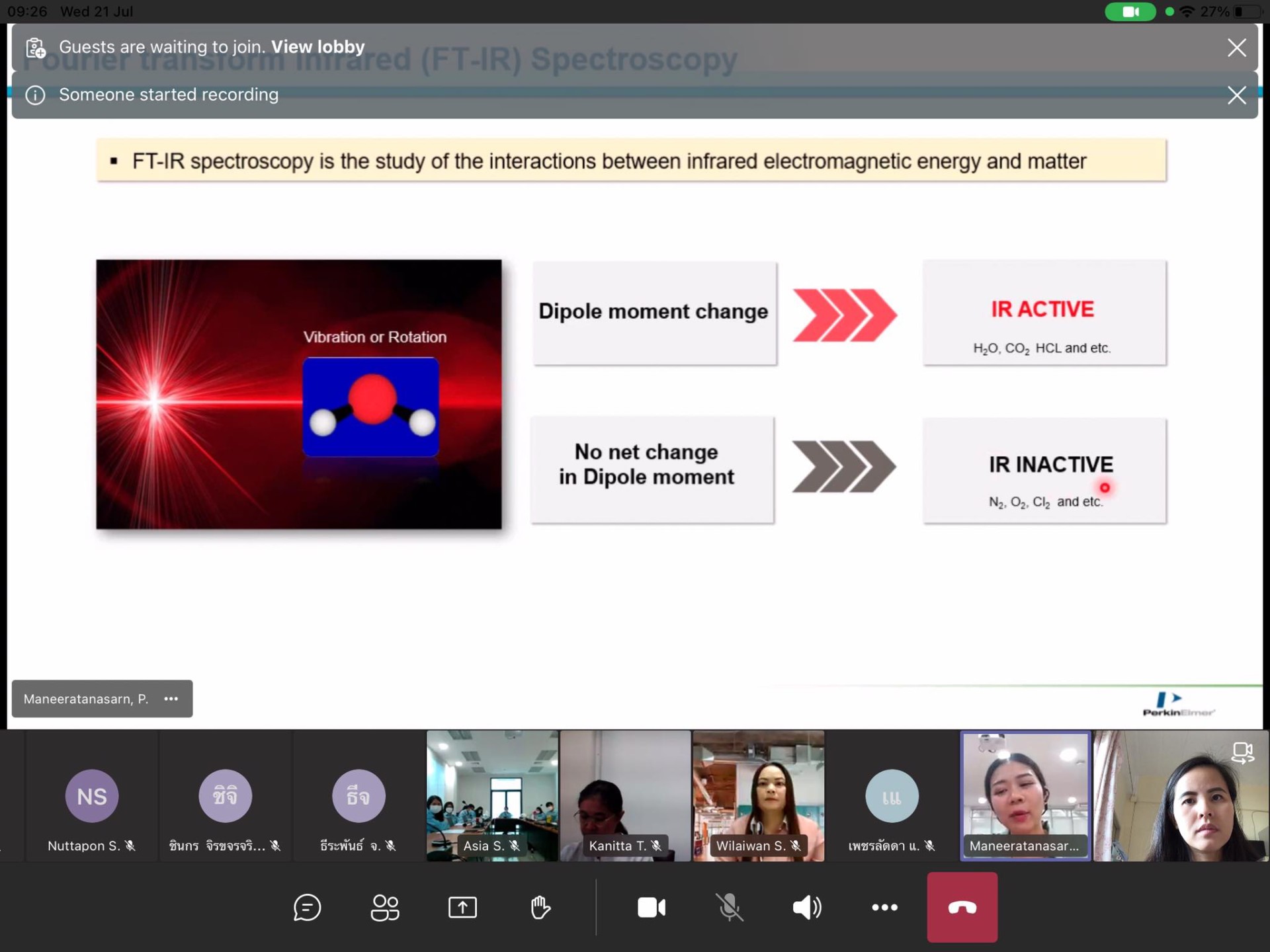The image size is (1270, 952).
Task: Click the No net change in Dipole moment box
Action: coord(652,470)
